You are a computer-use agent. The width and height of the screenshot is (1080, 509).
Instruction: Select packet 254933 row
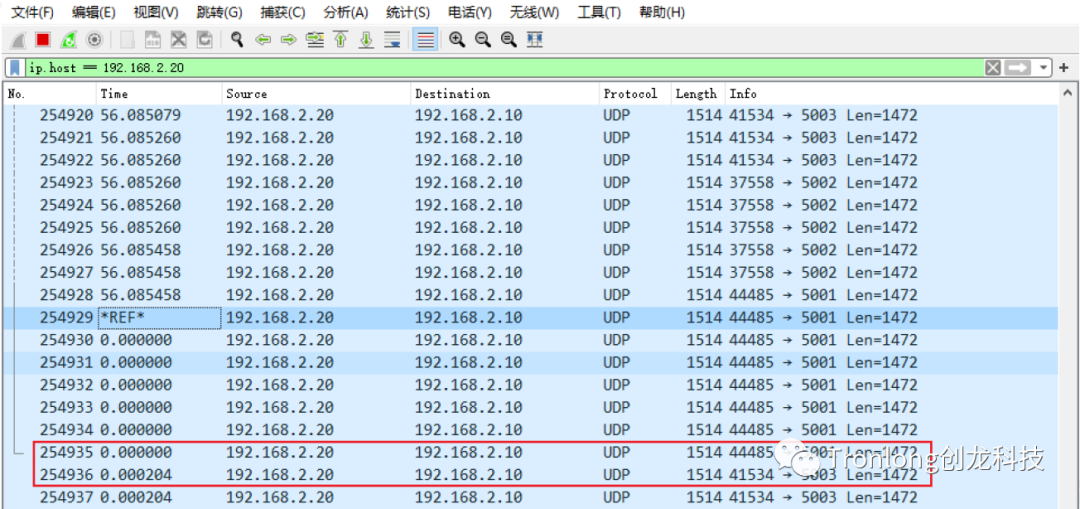click(x=531, y=407)
